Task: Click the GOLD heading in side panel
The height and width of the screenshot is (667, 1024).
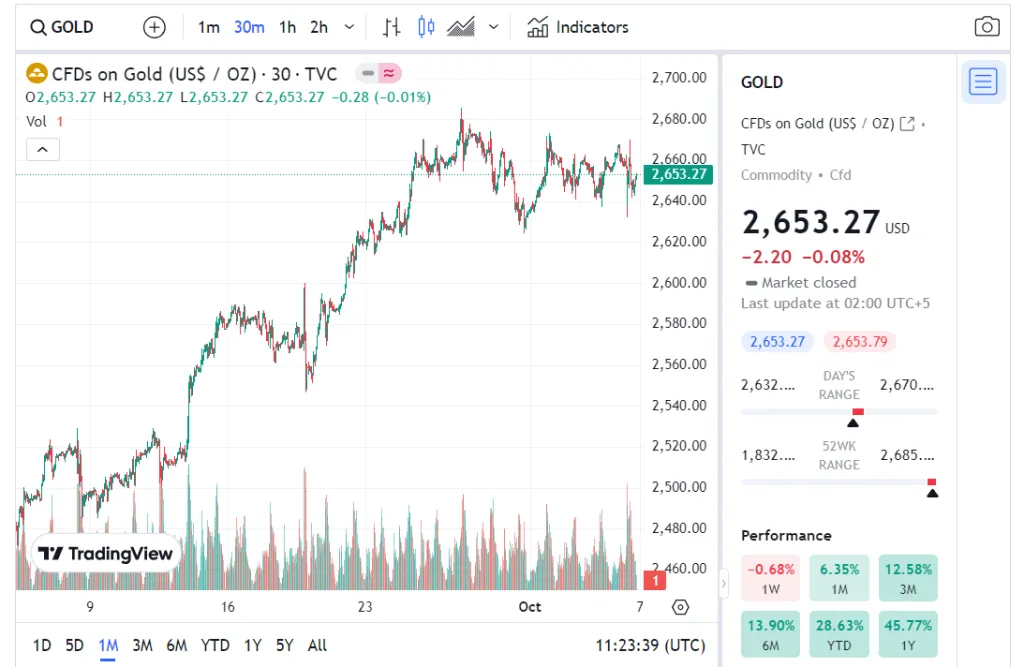Action: 762,82
